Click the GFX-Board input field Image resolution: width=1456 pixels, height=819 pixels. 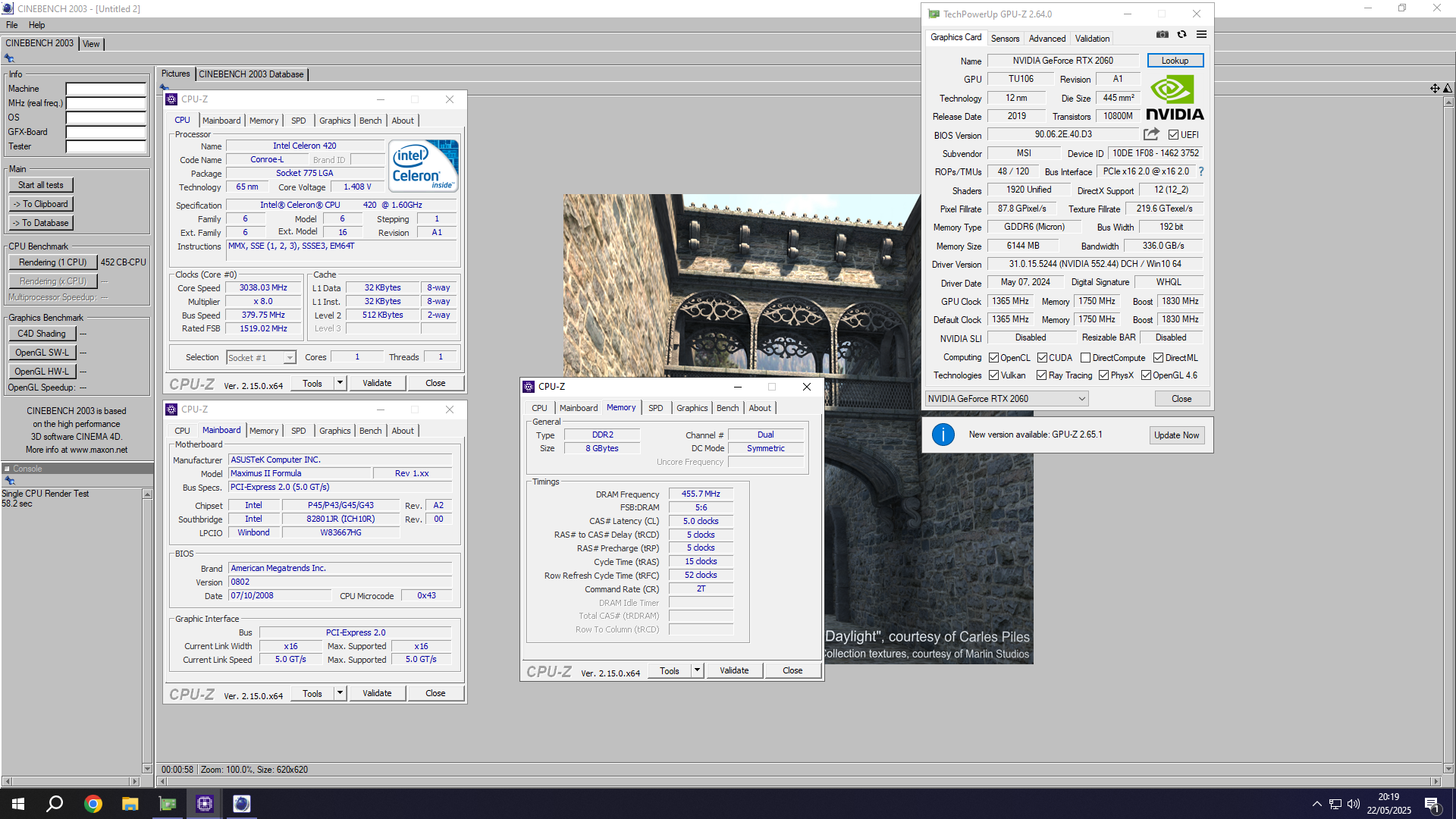pos(106,132)
